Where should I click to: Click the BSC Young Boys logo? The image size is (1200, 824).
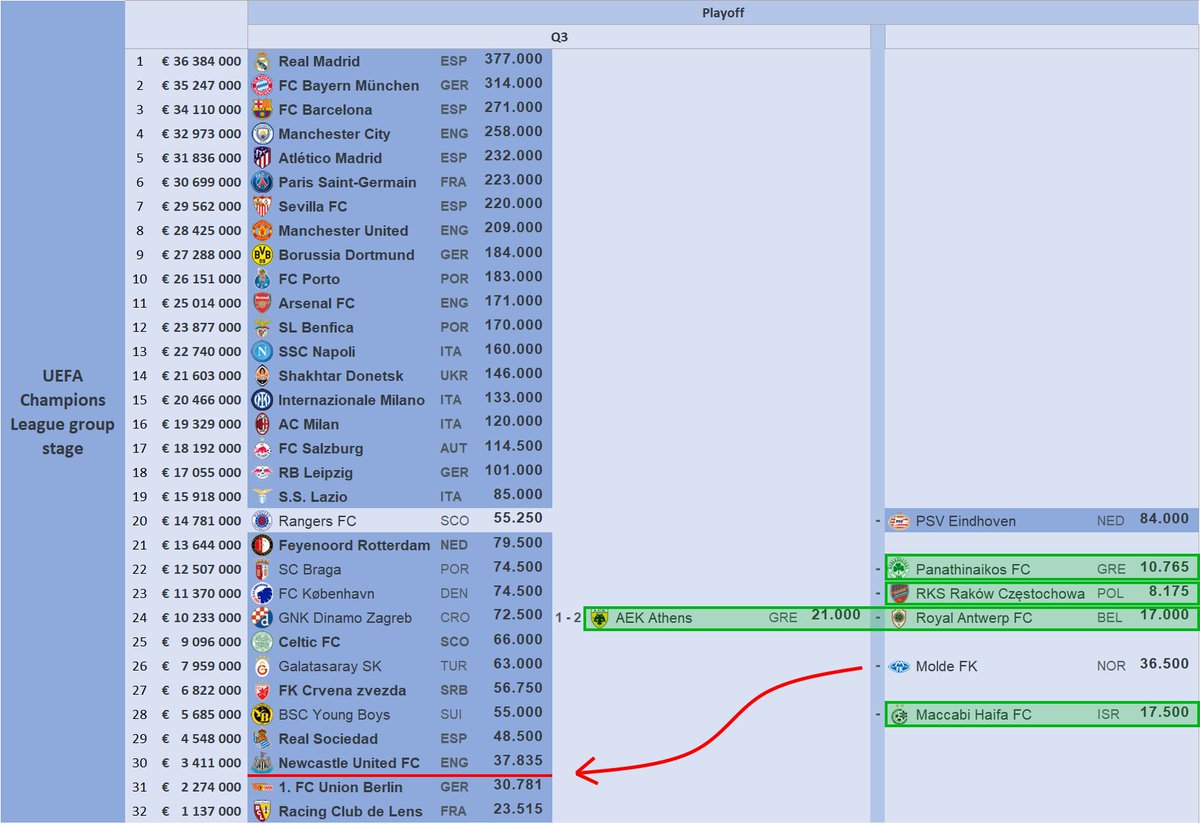pos(262,714)
